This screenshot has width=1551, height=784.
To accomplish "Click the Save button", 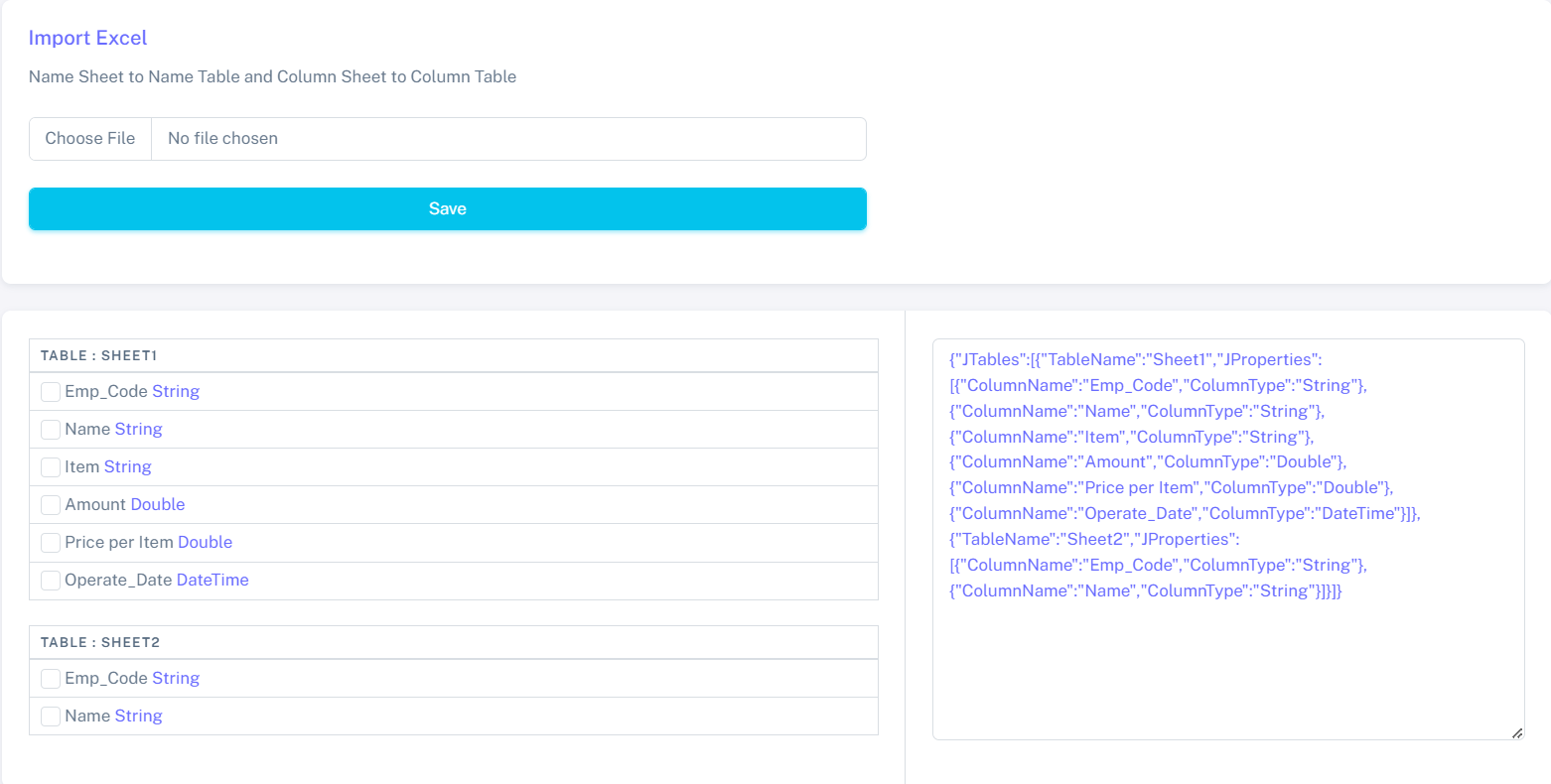I will tap(448, 208).
